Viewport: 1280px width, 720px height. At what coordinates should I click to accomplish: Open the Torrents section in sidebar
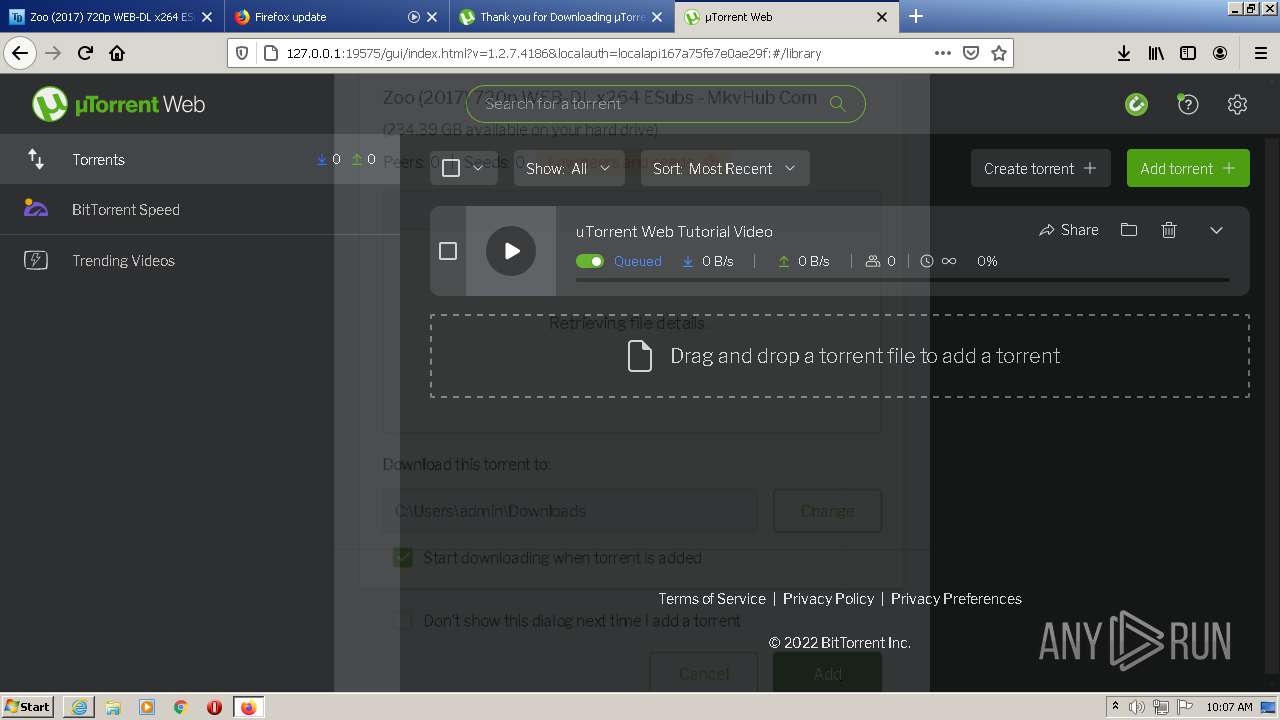(200, 159)
